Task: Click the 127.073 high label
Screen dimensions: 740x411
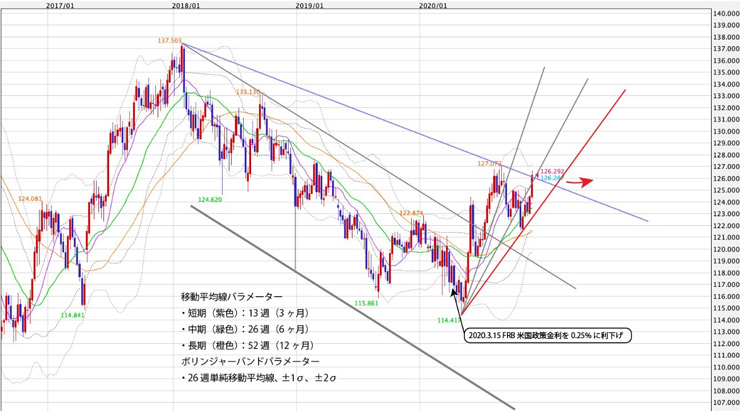Action: pyautogui.click(x=489, y=164)
